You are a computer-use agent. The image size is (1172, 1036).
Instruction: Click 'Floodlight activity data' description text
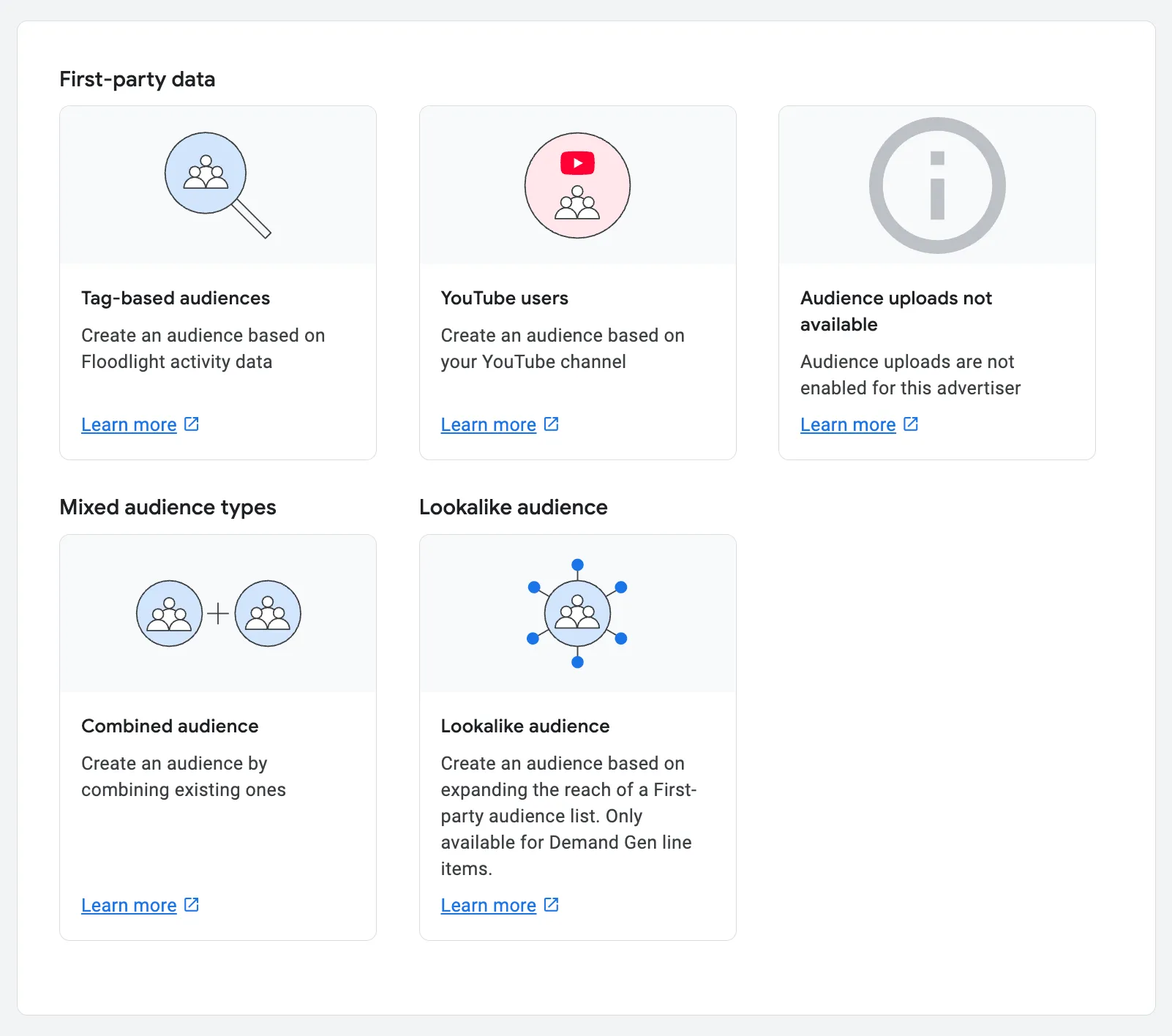(x=176, y=361)
